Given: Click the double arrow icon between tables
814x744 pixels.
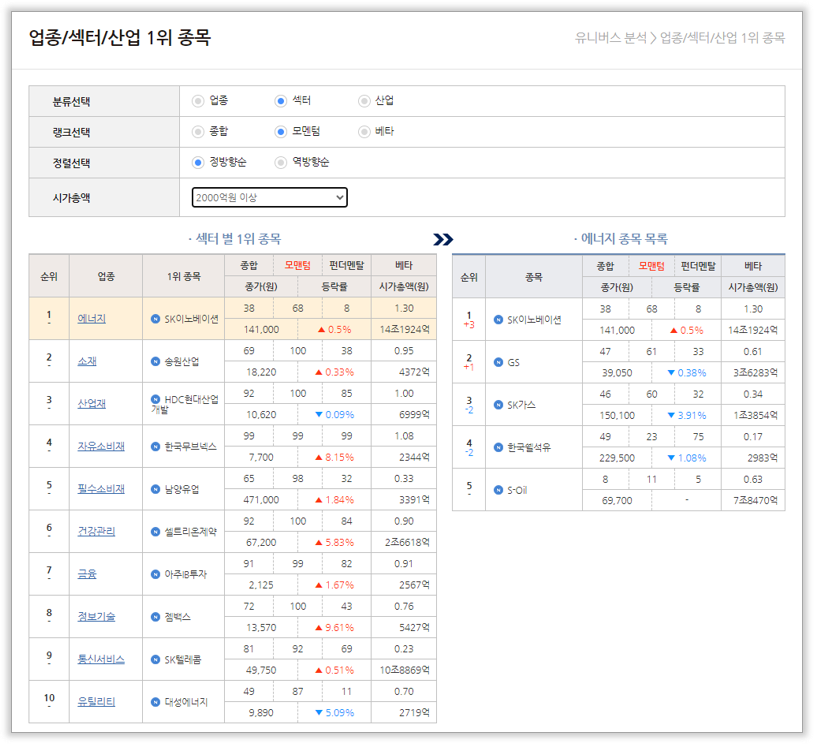Looking at the screenshot, I should [x=443, y=239].
